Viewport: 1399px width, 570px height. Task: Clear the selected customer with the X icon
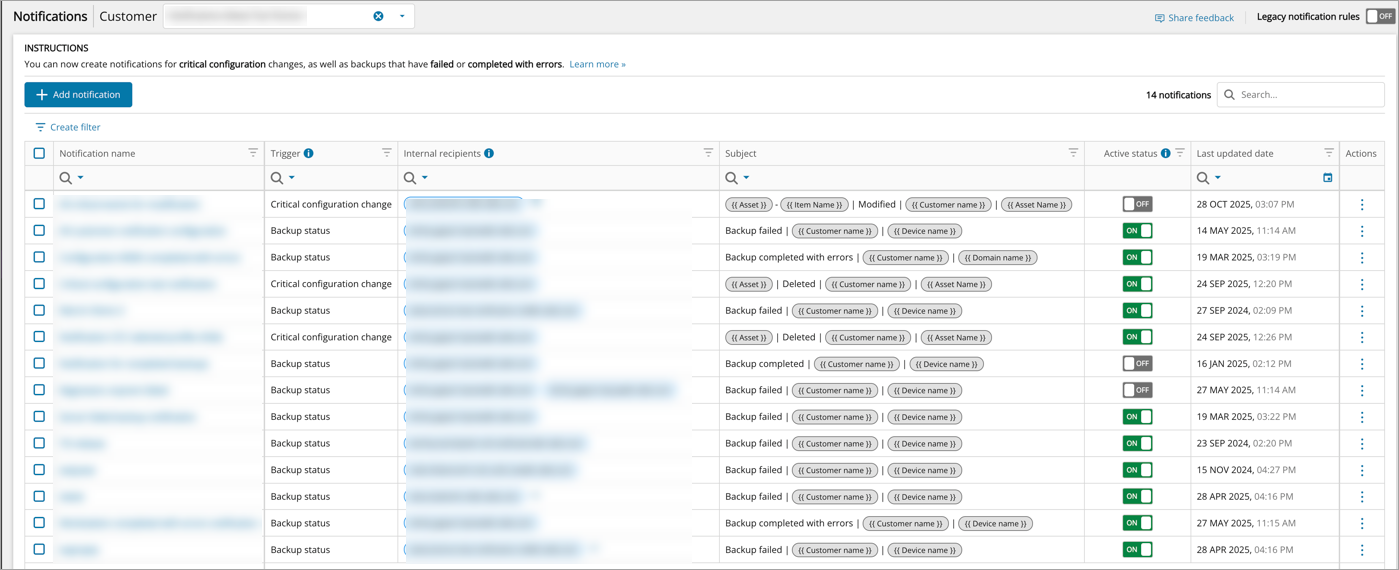pyautogui.click(x=378, y=16)
